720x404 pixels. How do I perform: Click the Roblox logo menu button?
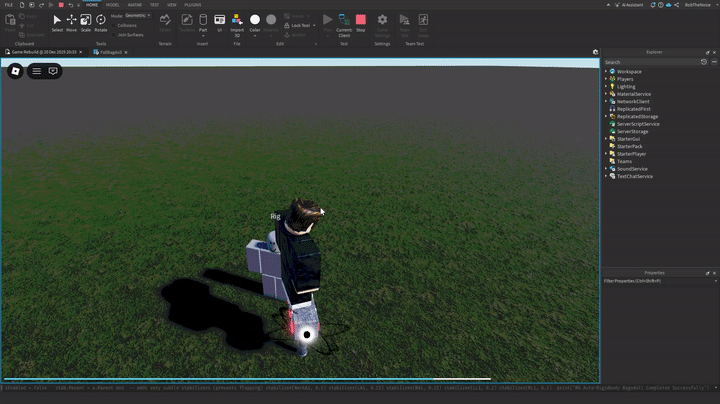point(16,71)
